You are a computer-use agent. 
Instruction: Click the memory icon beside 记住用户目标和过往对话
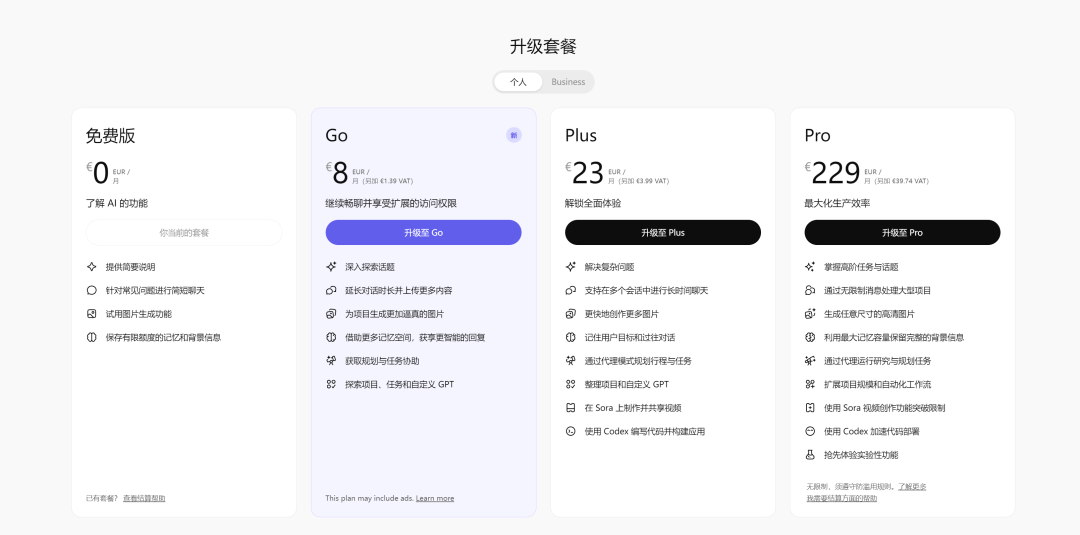(x=570, y=337)
